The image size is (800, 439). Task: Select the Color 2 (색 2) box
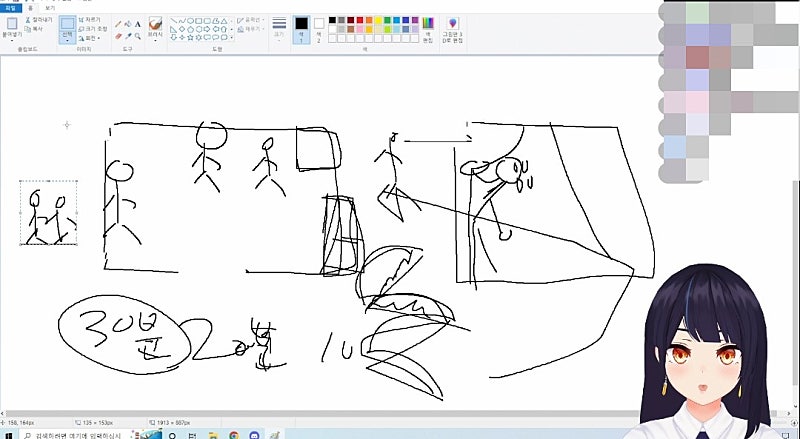coord(319,30)
